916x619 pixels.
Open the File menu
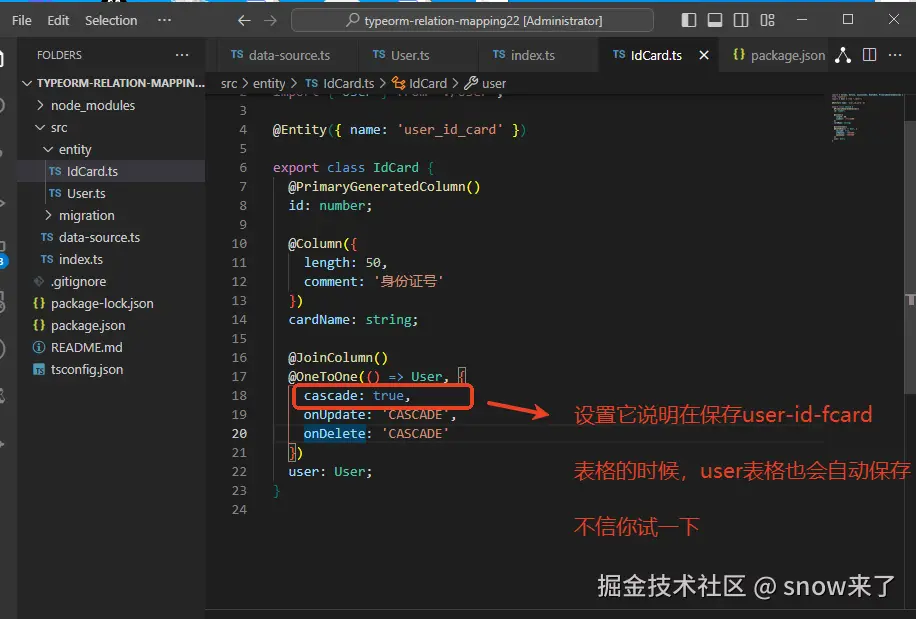coord(22,20)
